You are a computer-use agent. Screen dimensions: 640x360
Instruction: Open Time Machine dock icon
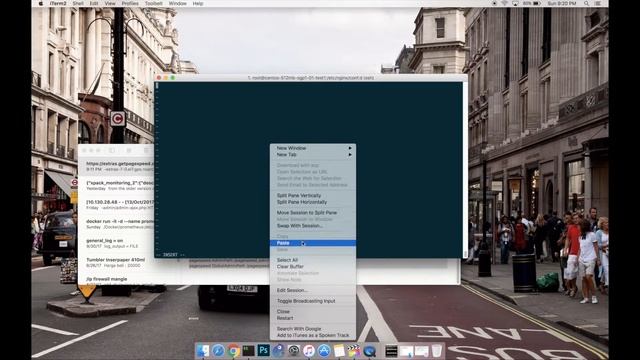(293, 351)
